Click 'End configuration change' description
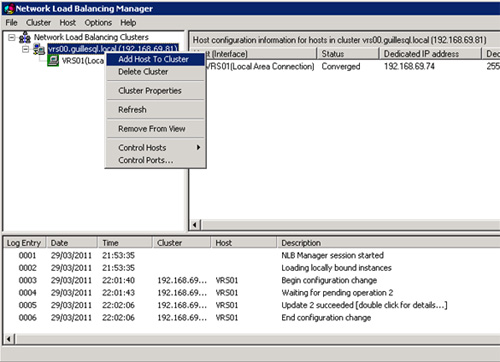Screen dimensions: 500x362 point(326,318)
